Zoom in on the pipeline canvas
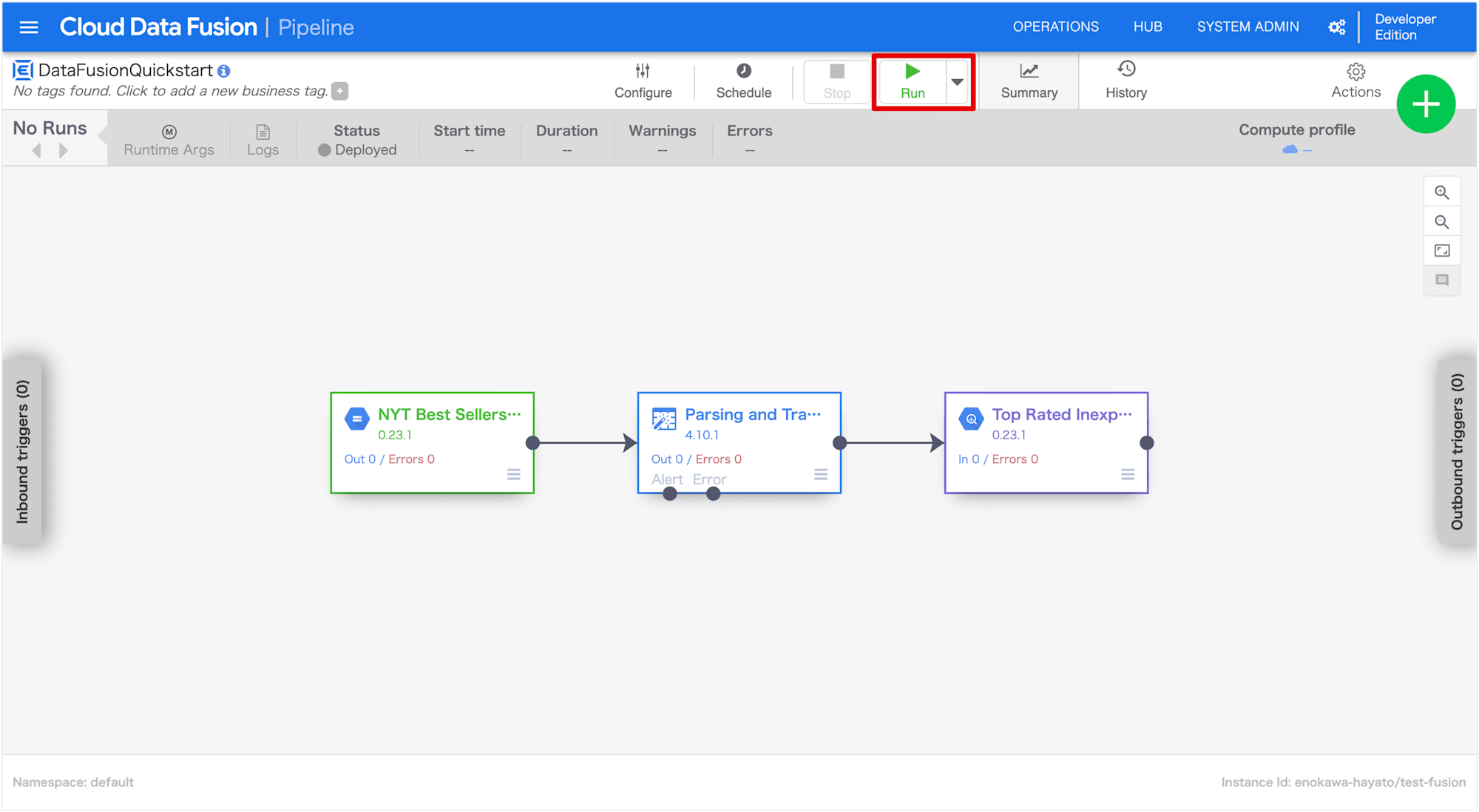 pos(1441,192)
